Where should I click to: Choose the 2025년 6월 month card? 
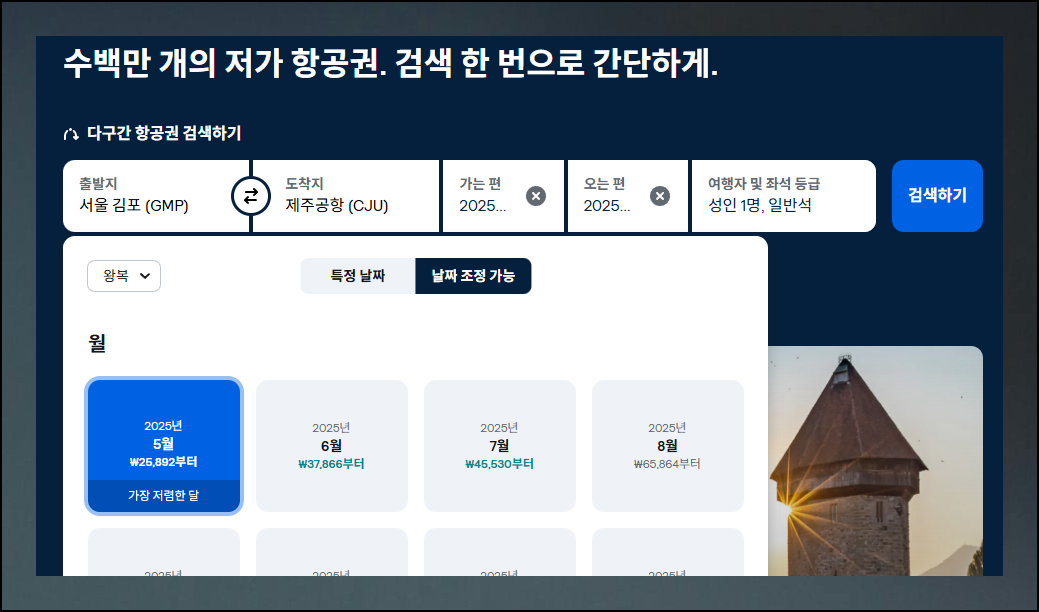(332, 446)
